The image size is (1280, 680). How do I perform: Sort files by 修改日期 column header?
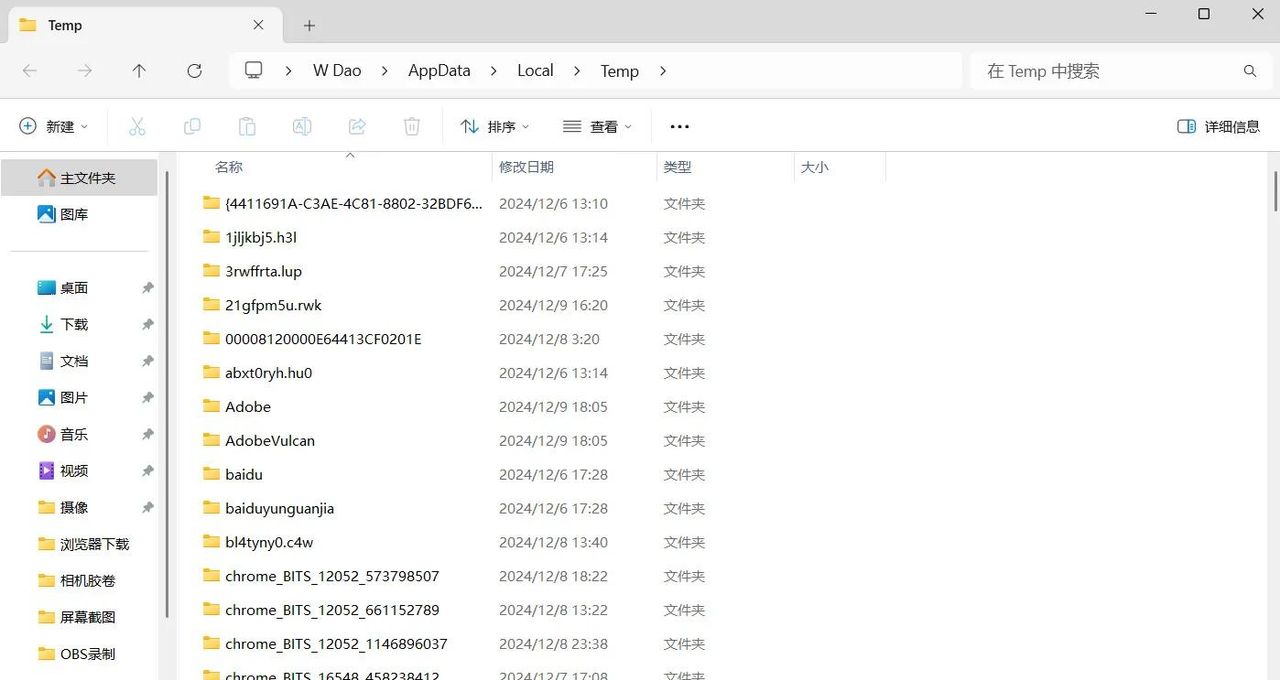point(527,167)
